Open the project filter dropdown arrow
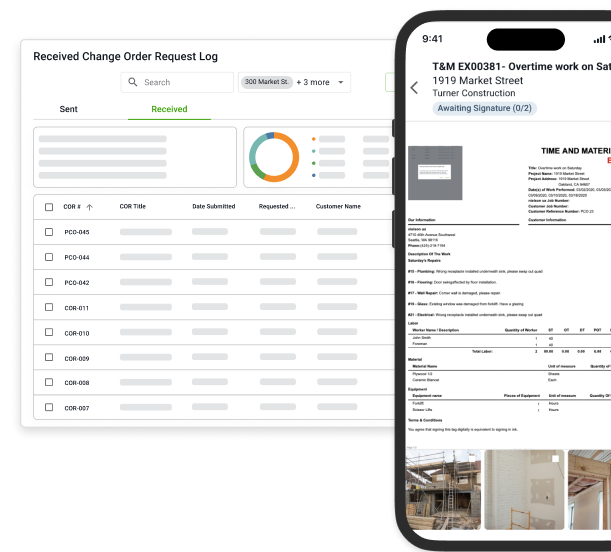The height and width of the screenshot is (552, 611). tap(342, 83)
